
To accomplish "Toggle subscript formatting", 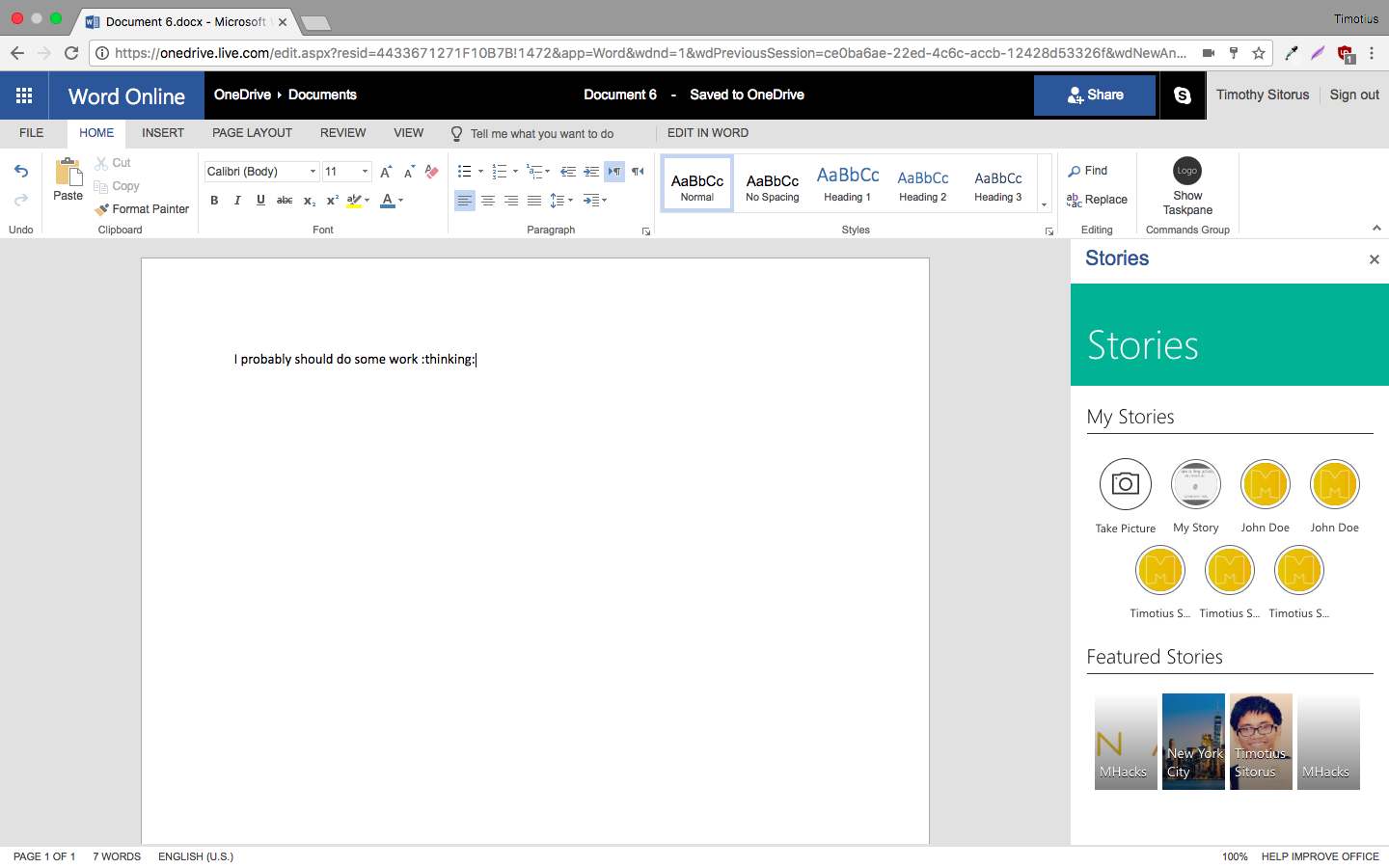I will point(309,201).
